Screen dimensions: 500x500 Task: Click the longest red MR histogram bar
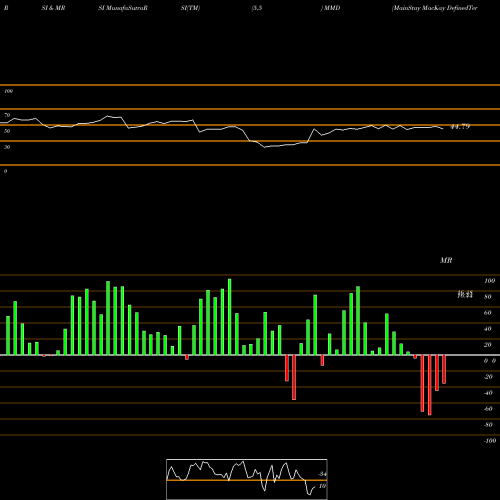pyautogui.click(x=430, y=385)
